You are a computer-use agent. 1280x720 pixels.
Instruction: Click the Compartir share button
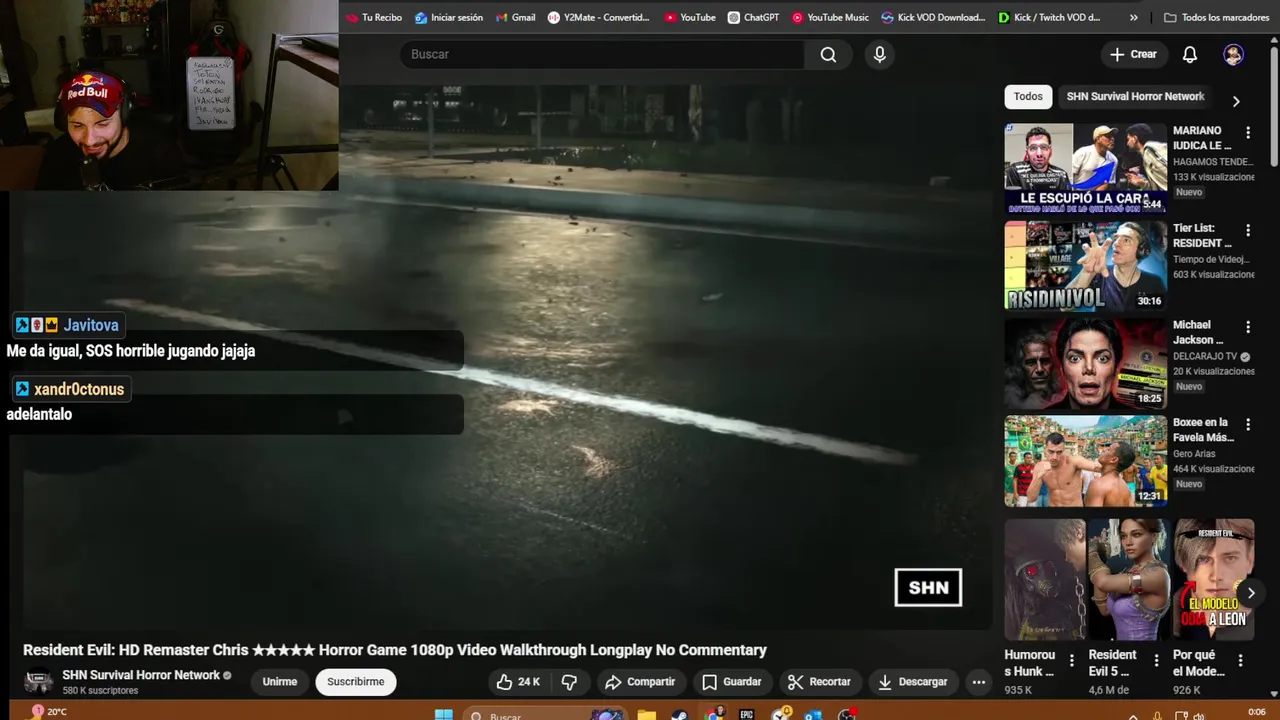click(640, 682)
